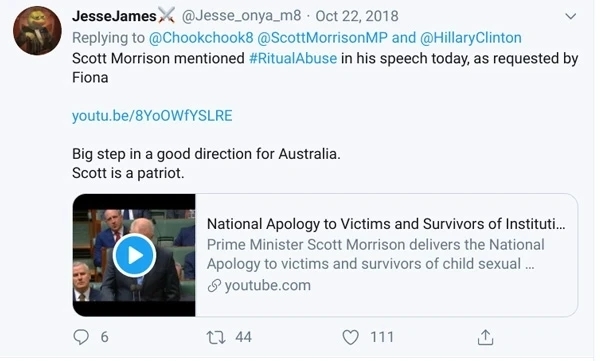Follow the youtu.be/8YoOWfYSLRE link
Image resolution: width=600 pixels, height=361 pixels.
[152, 116]
